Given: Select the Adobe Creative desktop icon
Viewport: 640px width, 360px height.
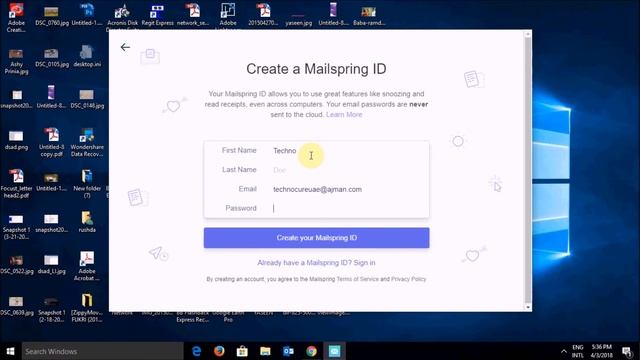Looking at the screenshot, I should tap(16, 17).
